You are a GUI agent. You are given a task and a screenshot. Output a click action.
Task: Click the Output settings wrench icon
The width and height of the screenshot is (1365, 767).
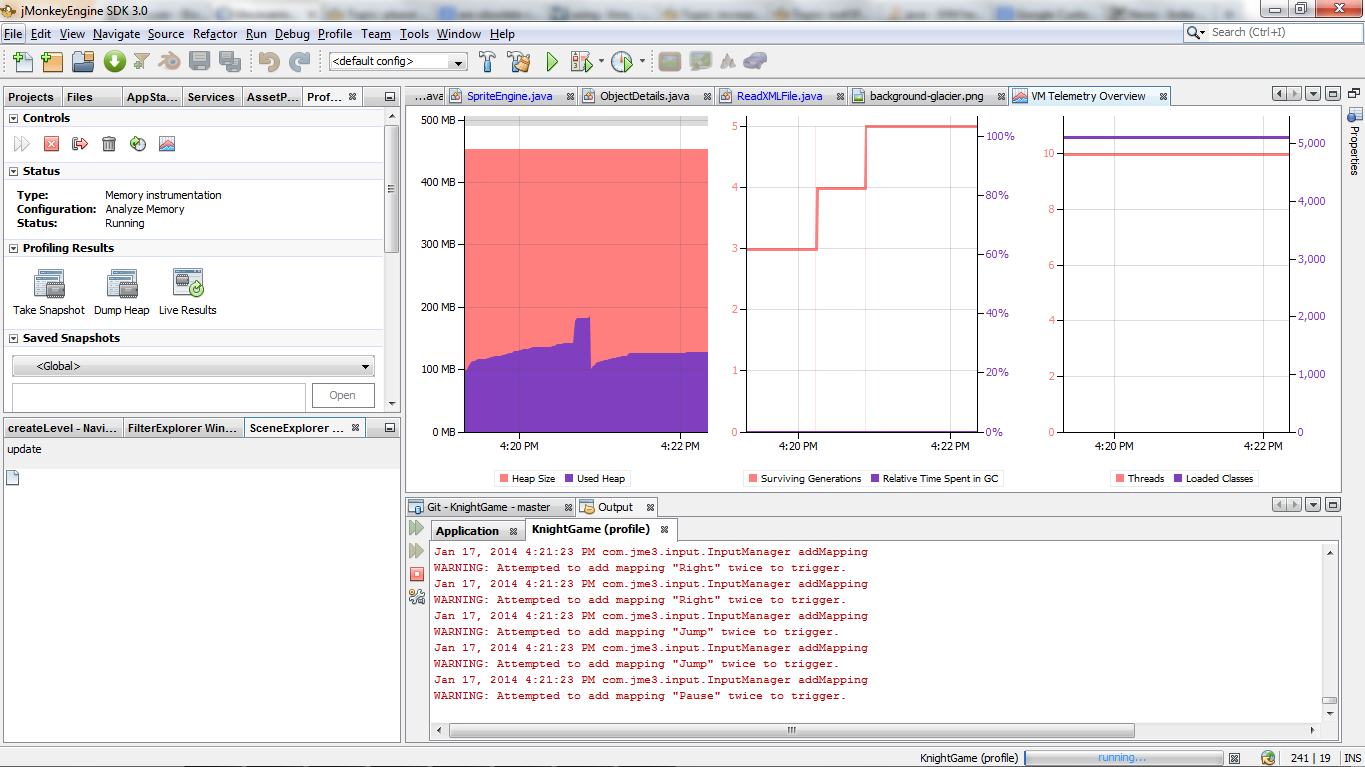pos(417,597)
